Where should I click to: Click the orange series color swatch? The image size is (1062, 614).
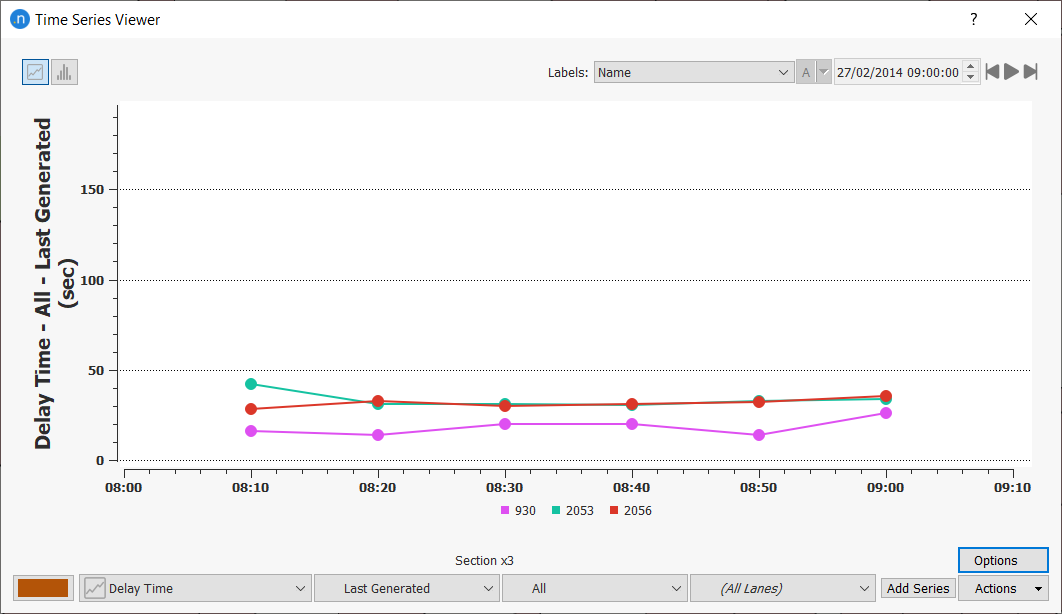pyautogui.click(x=44, y=588)
